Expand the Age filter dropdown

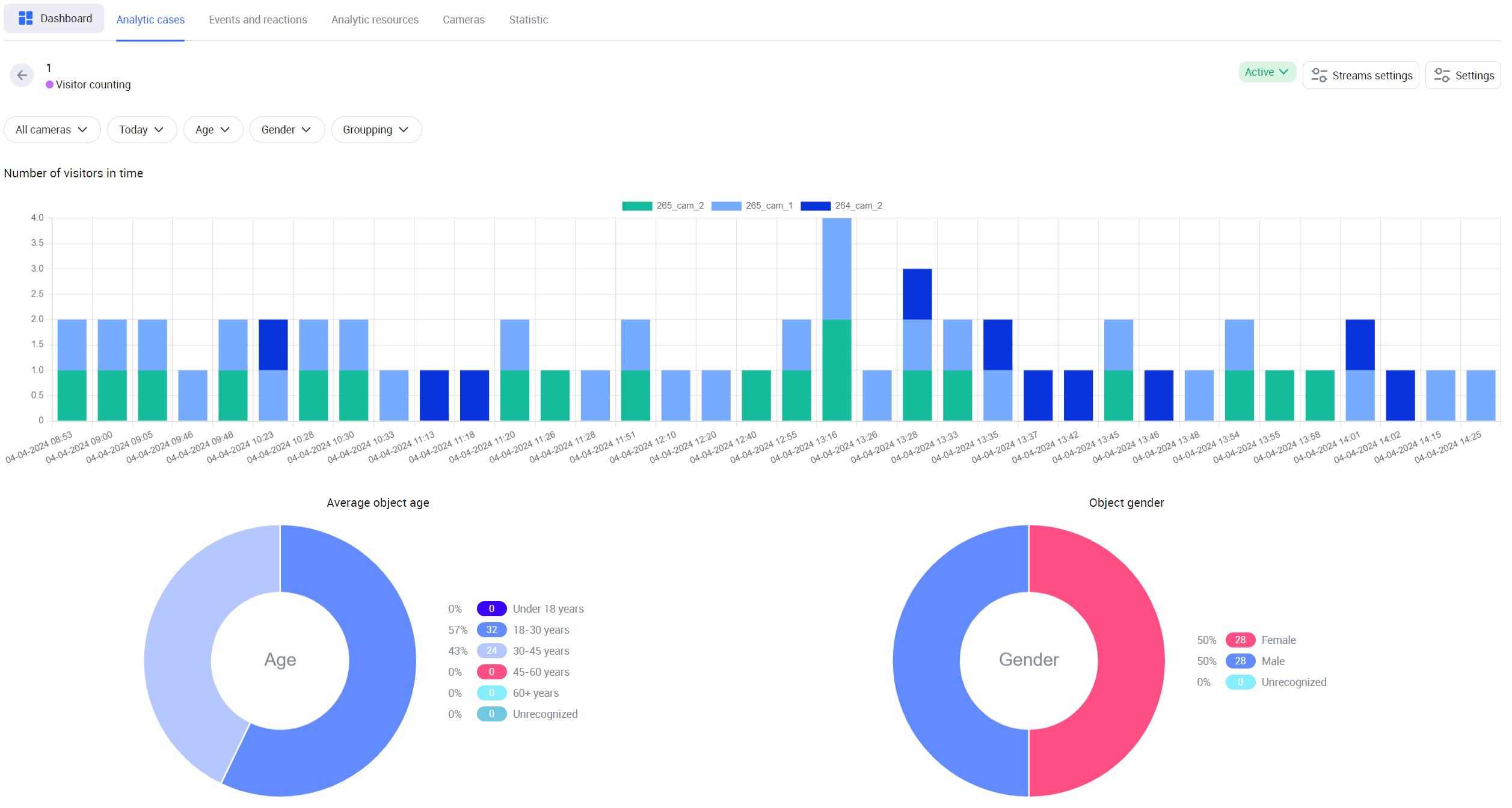[213, 130]
